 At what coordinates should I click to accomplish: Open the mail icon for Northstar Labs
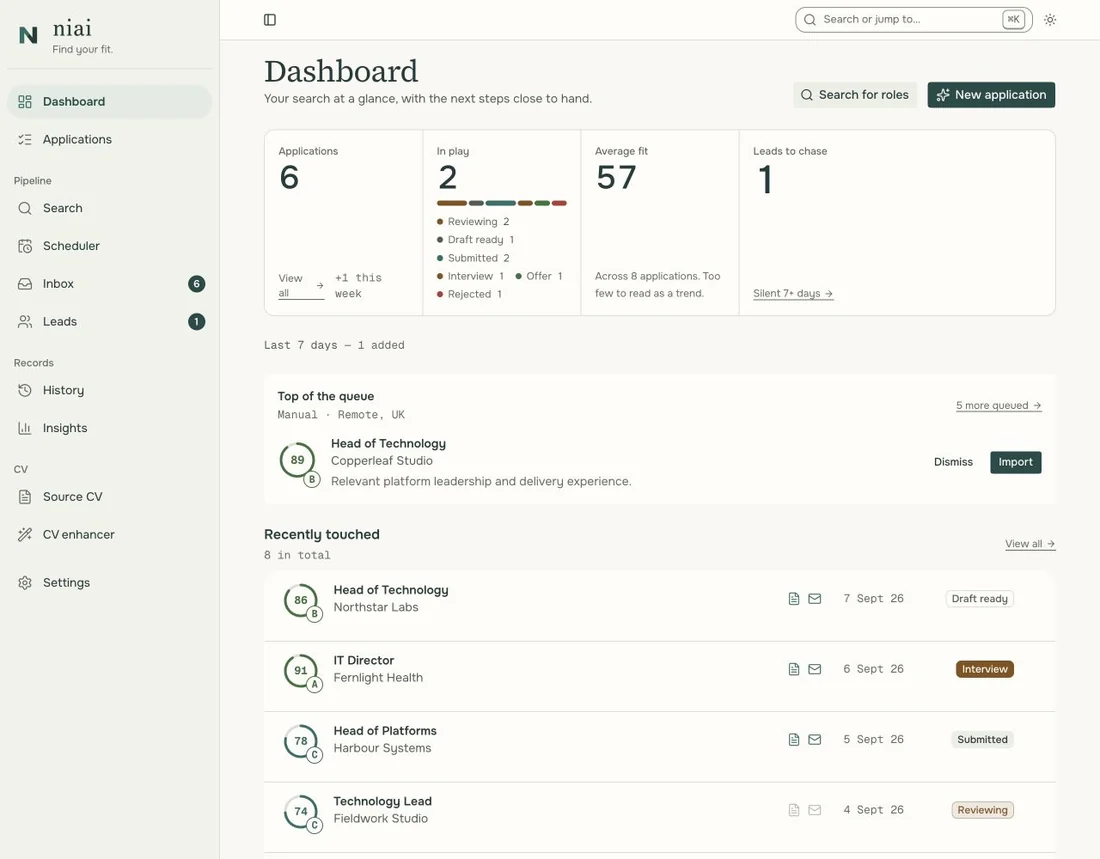coord(814,599)
